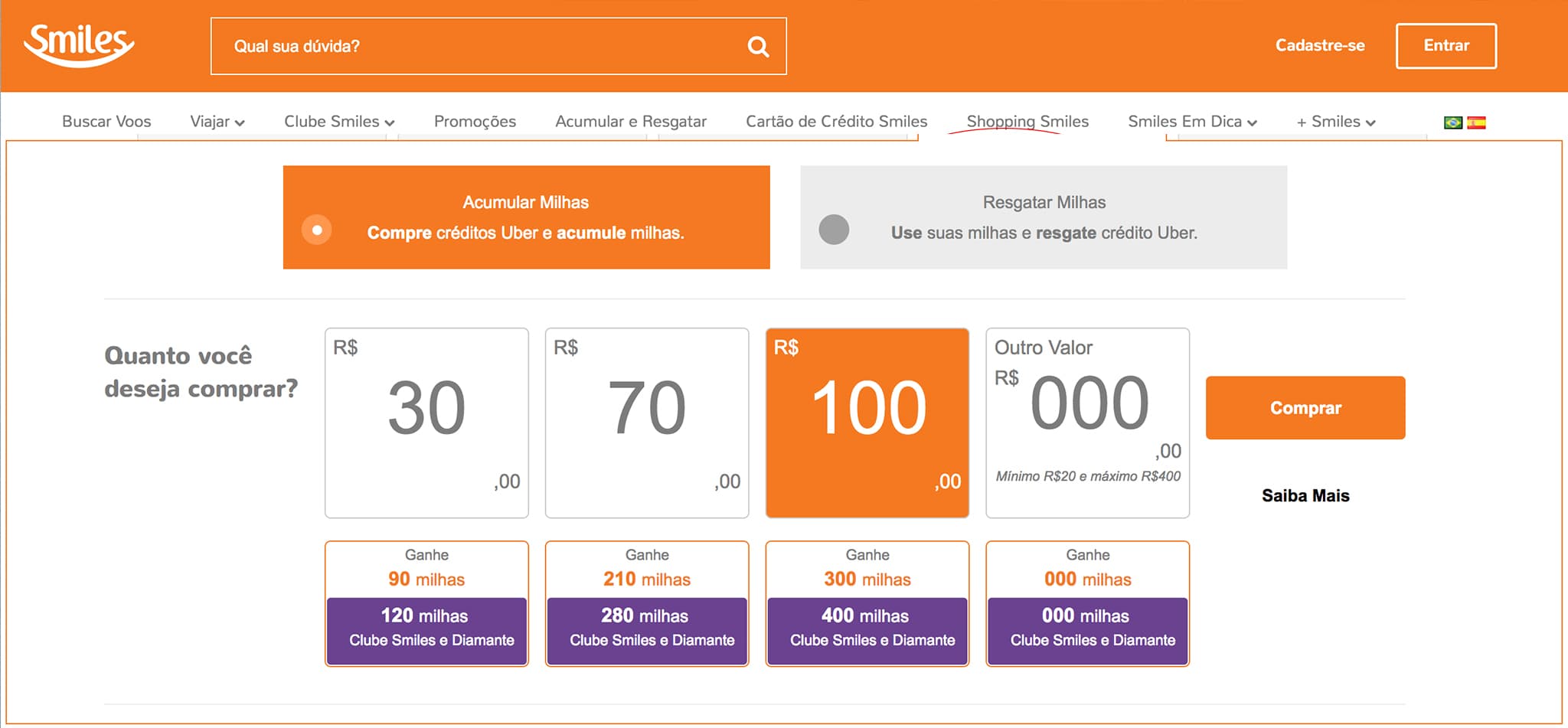
Task: Expand the Clube Smiles dropdown menu
Action: pos(339,122)
